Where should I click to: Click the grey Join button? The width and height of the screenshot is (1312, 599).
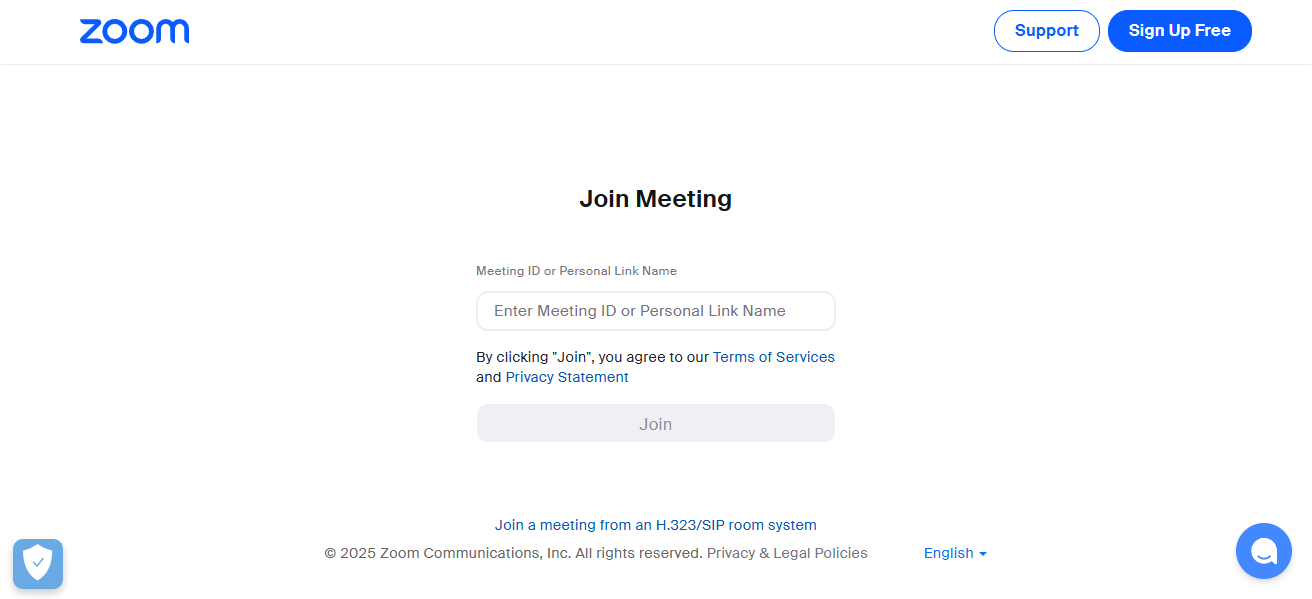pyautogui.click(x=656, y=423)
